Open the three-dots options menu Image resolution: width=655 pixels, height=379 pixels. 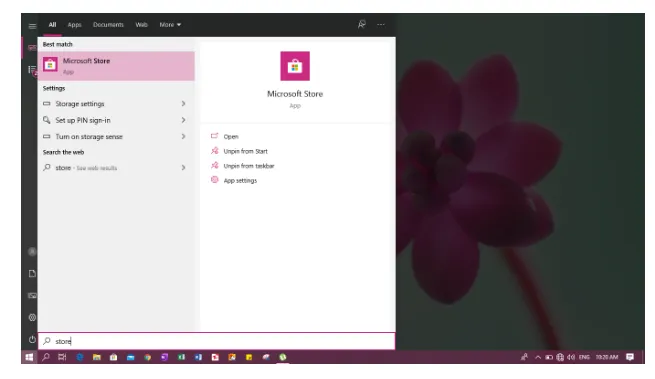coord(381,25)
